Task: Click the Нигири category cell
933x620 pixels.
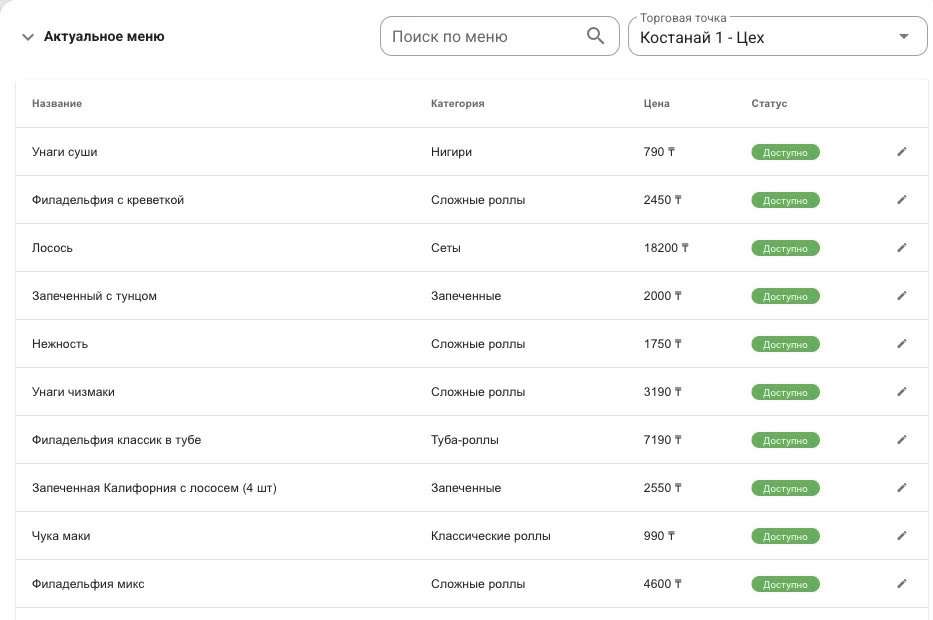Action: click(451, 152)
